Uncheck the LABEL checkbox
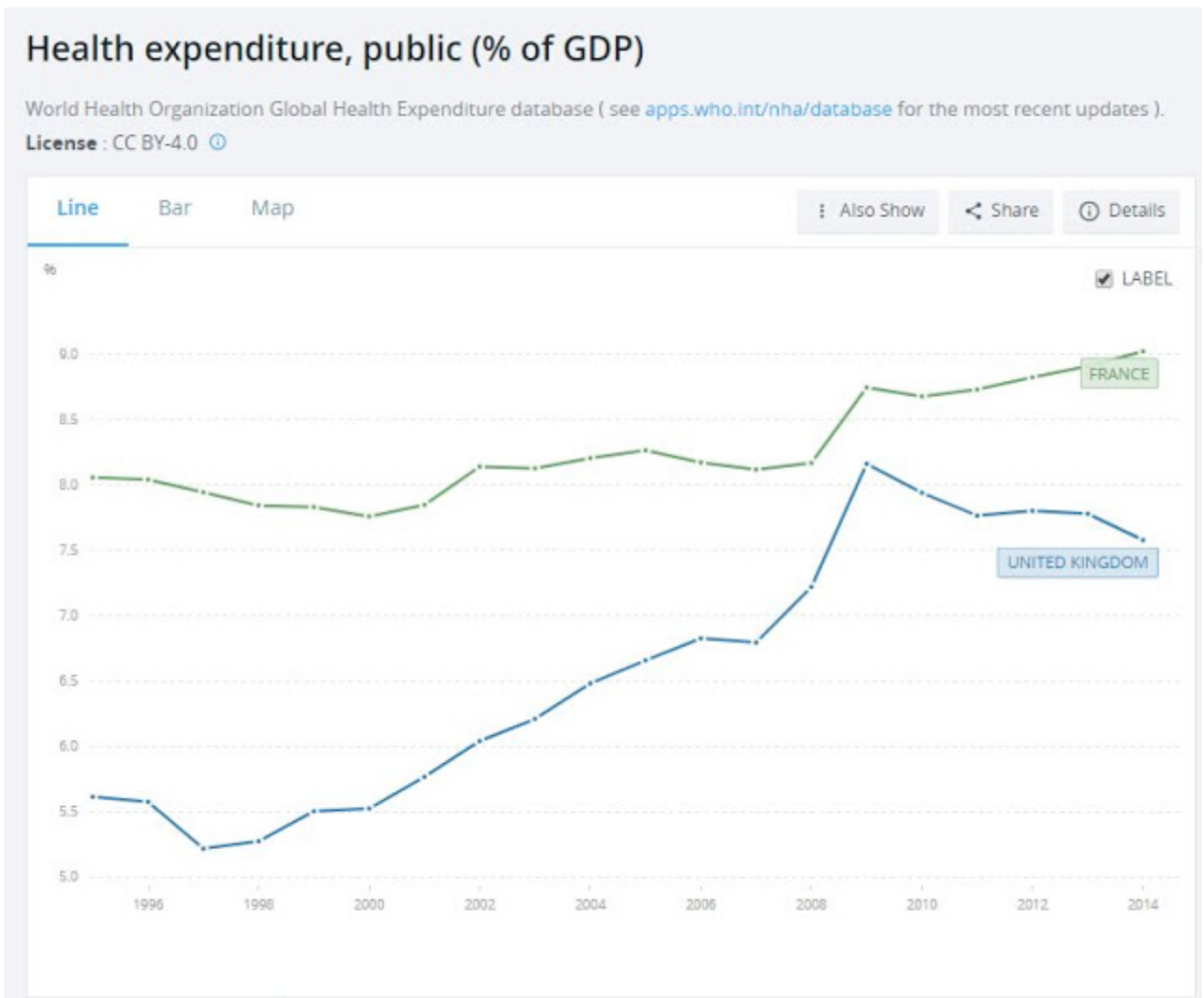 click(x=1104, y=279)
